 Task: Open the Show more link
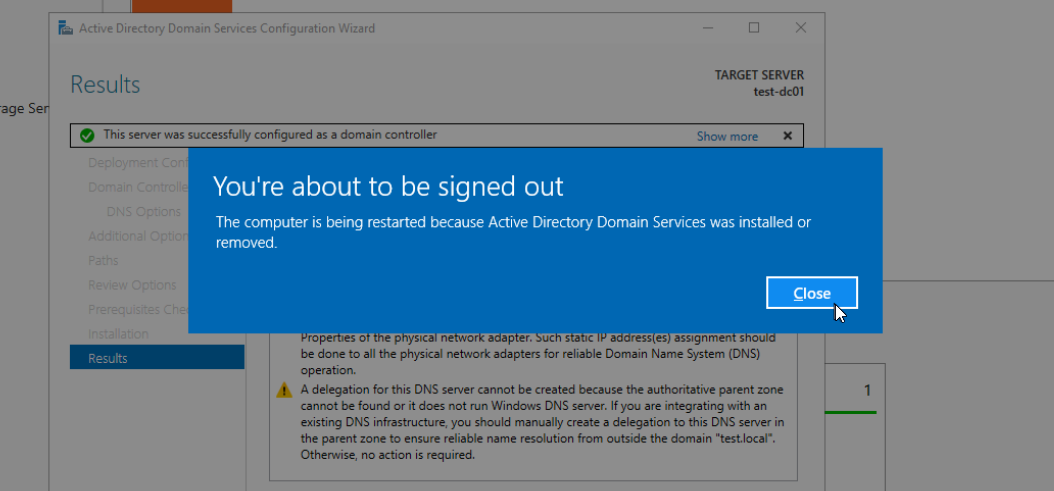pyautogui.click(x=727, y=137)
